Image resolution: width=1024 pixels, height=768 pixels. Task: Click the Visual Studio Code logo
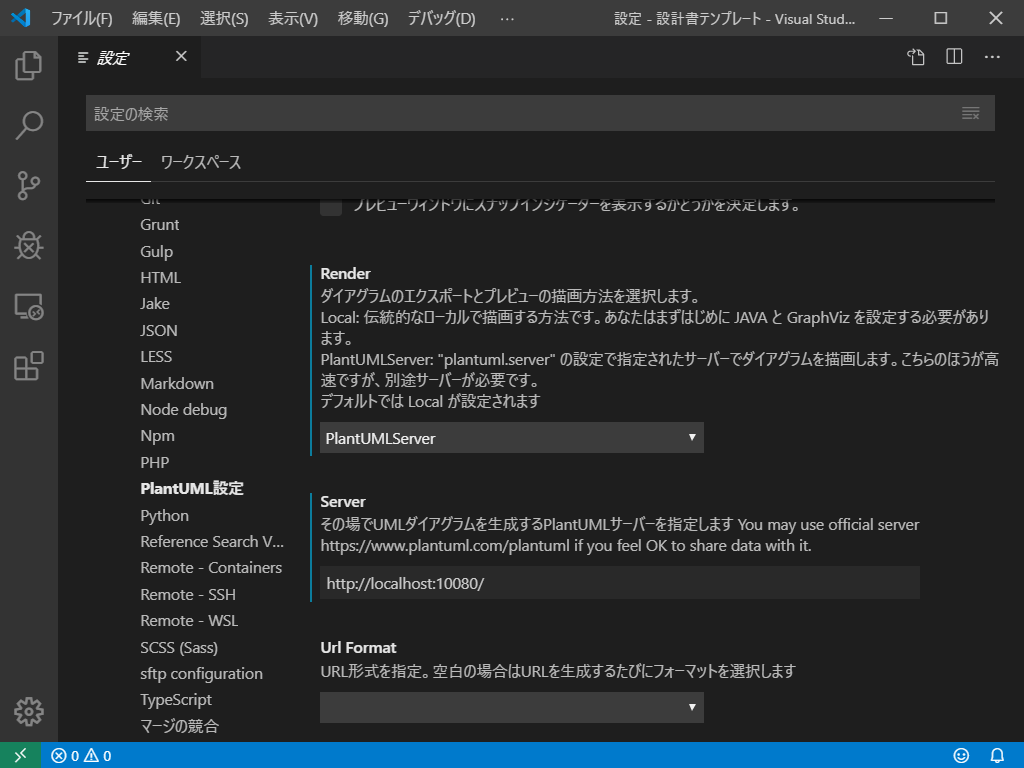pyautogui.click(x=21, y=18)
